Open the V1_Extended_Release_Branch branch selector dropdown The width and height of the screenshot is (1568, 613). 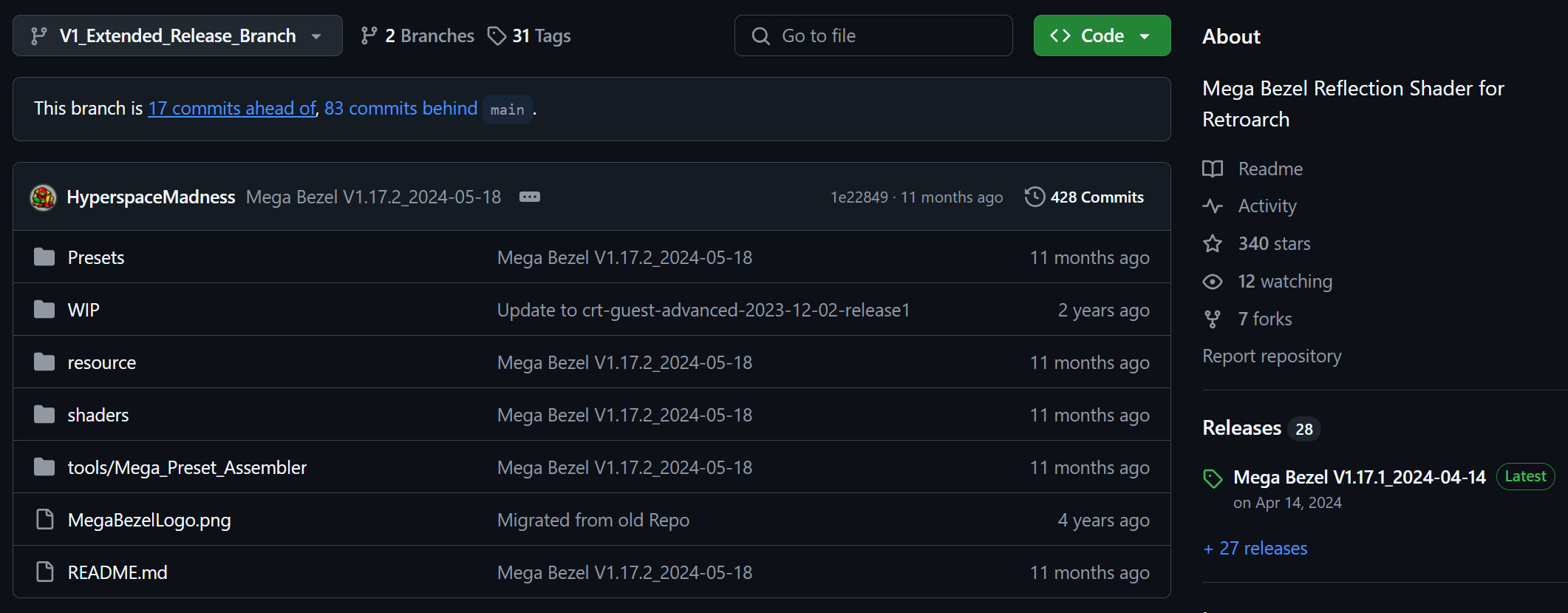tap(177, 35)
